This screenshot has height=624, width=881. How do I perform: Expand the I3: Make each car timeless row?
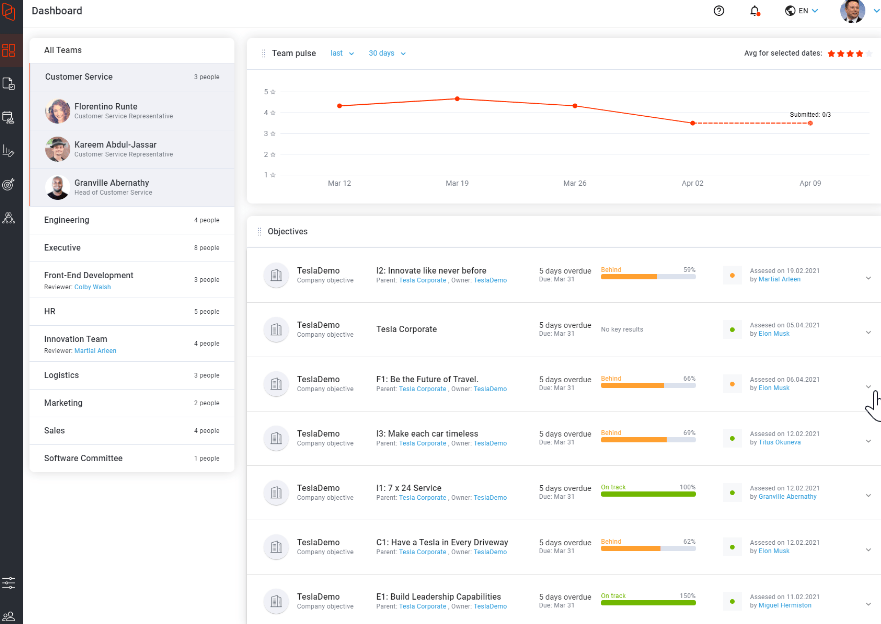(x=868, y=441)
